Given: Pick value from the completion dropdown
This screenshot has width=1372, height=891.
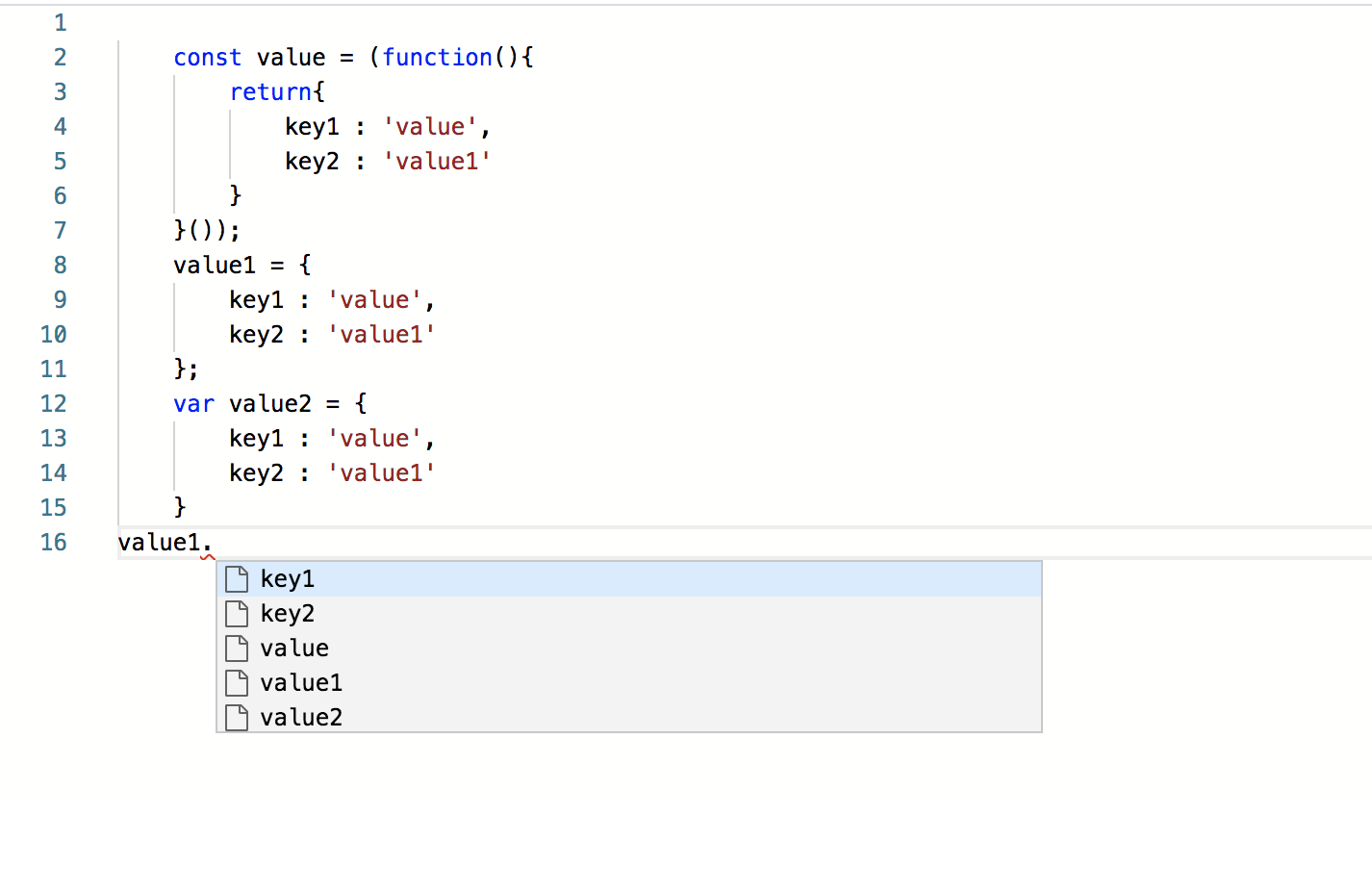Looking at the screenshot, I should coord(293,648).
